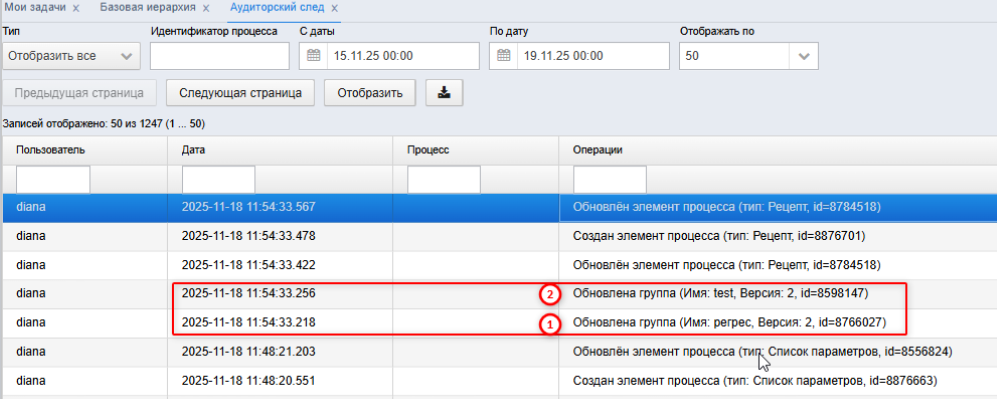Click the С даты field 15.11.25 00:00
Viewport: 997px width, 399px height.
(x=402, y=56)
